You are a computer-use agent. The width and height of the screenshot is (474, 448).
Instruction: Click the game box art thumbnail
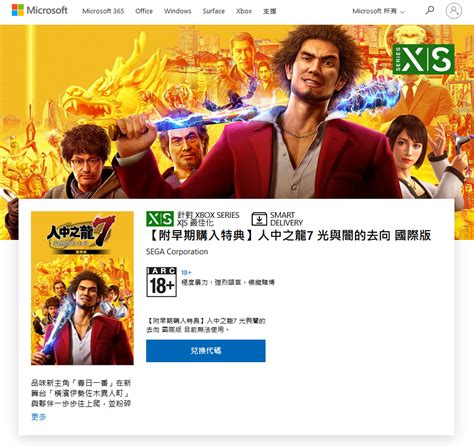pos(82,288)
